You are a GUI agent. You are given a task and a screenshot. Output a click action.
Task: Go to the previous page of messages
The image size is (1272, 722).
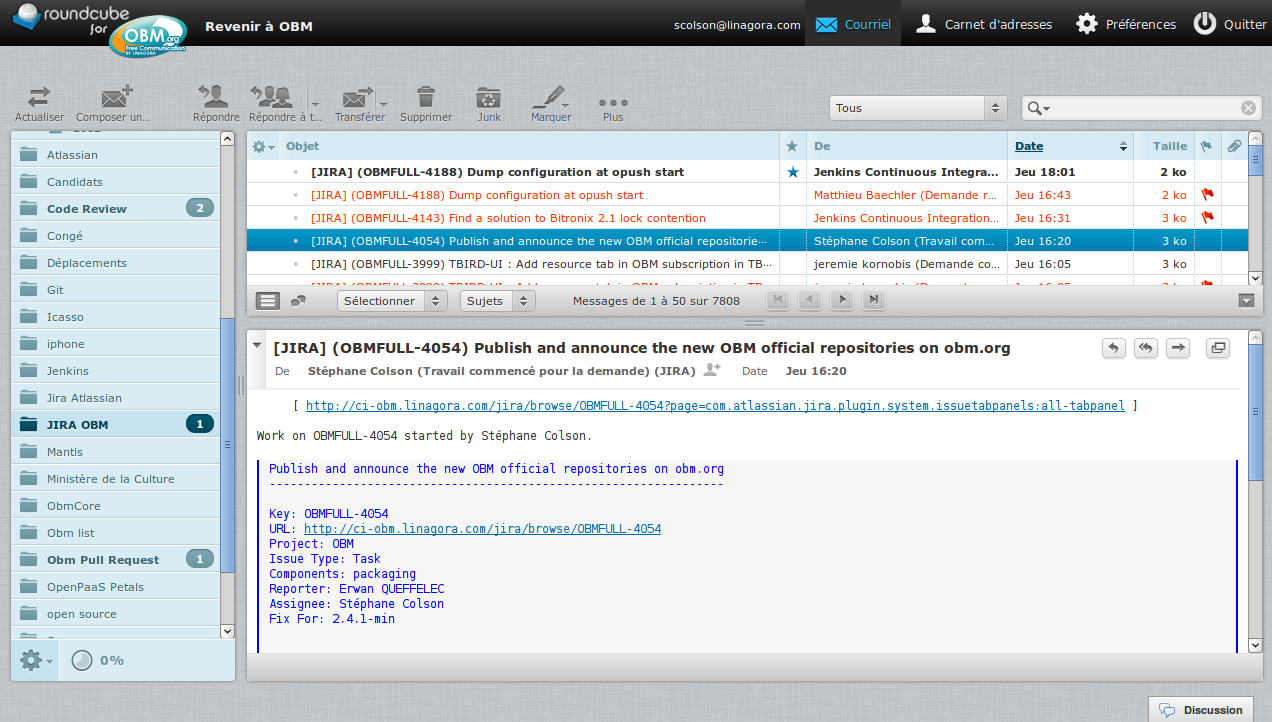point(810,300)
